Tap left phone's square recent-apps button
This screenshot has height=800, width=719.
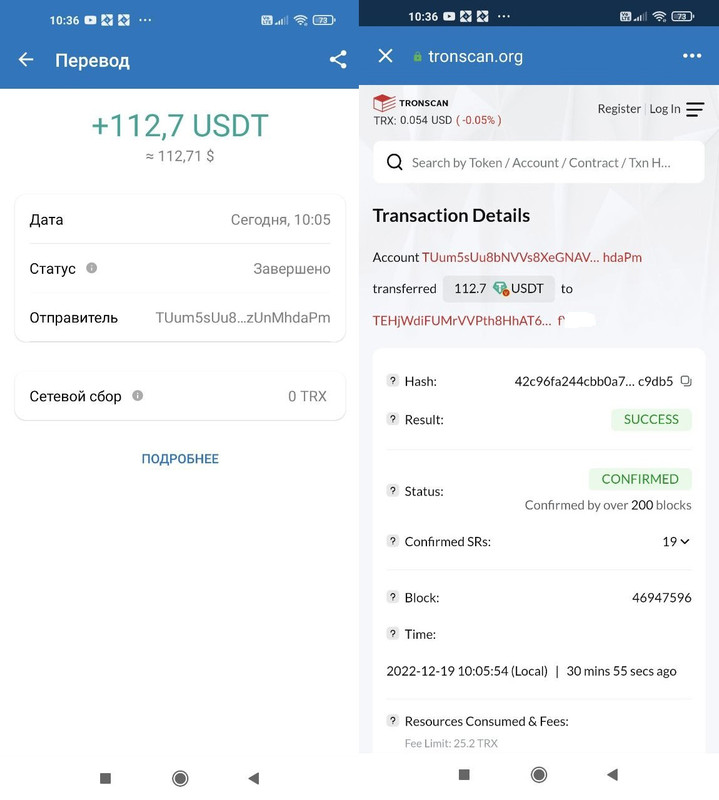coord(105,778)
